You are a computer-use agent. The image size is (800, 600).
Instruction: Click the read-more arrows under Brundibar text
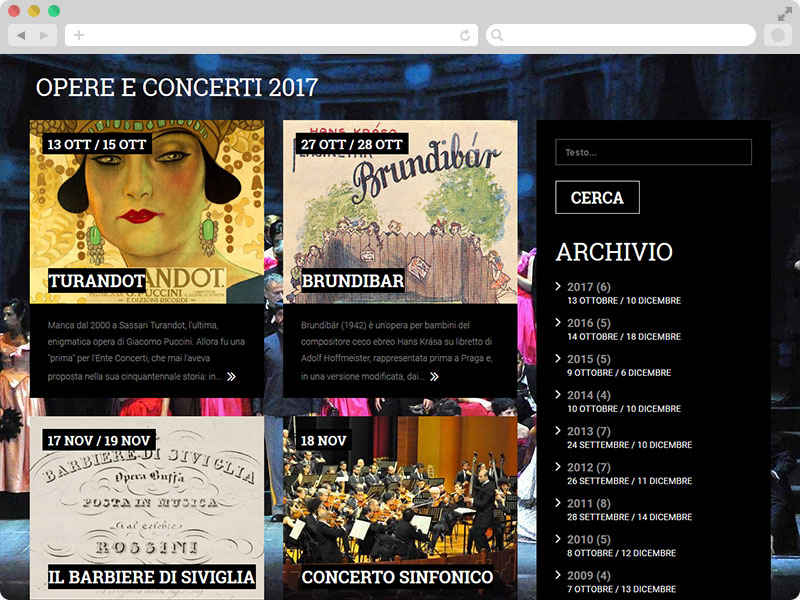point(434,377)
